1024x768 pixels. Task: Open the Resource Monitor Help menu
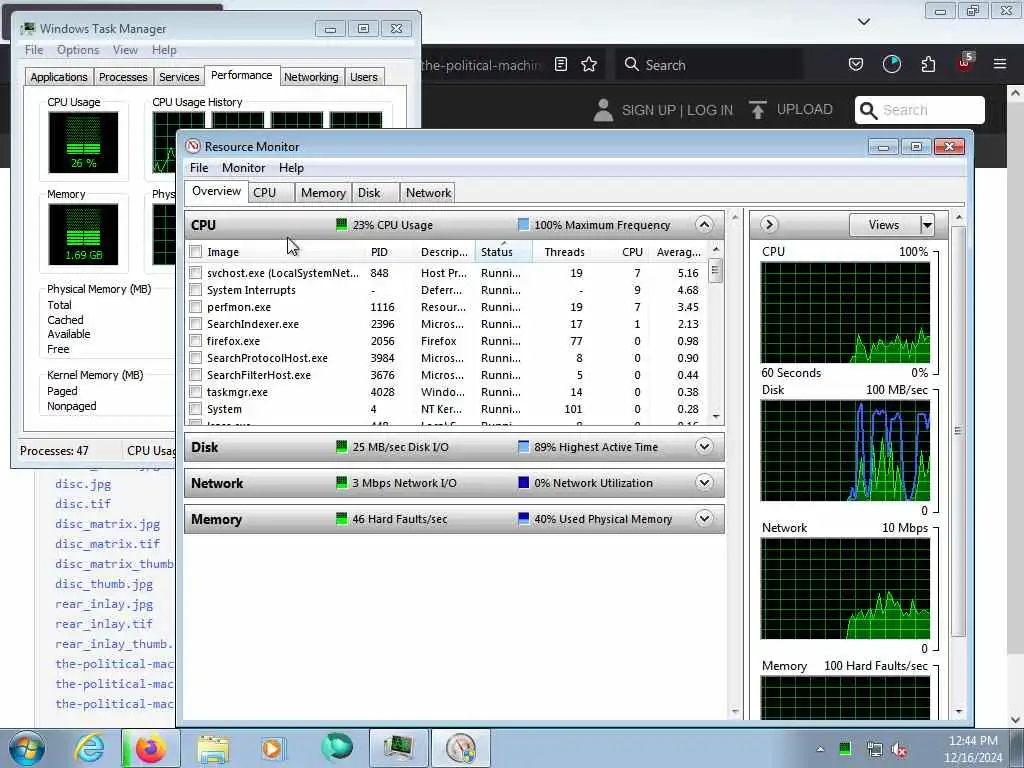click(x=291, y=168)
